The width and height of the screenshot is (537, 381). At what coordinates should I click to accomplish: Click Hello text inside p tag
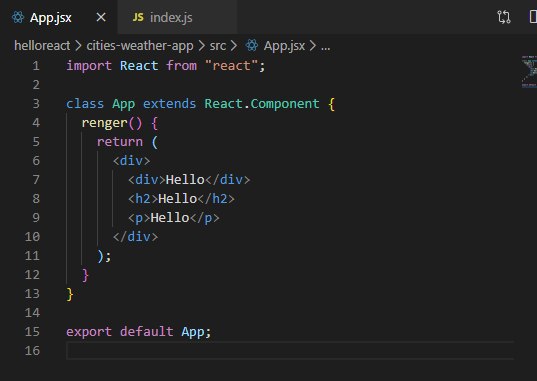point(170,218)
